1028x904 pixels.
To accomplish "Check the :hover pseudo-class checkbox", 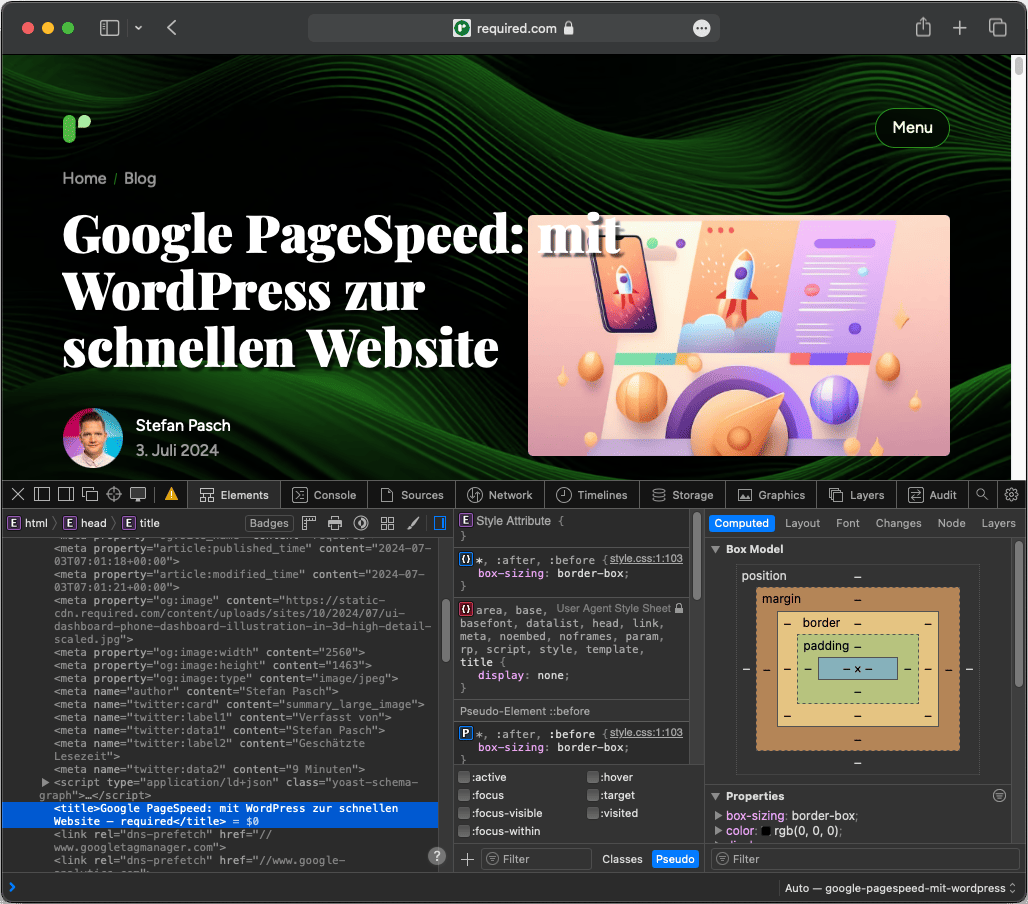I will tap(593, 778).
